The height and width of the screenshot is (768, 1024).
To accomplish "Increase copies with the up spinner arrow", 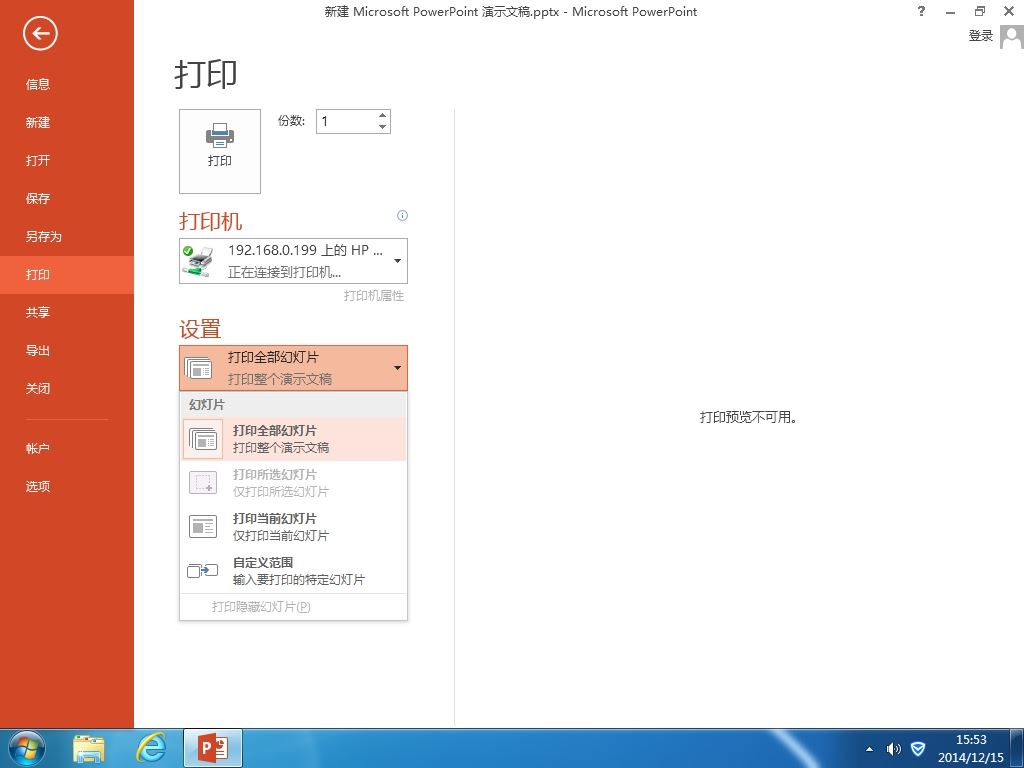I will 383,116.
